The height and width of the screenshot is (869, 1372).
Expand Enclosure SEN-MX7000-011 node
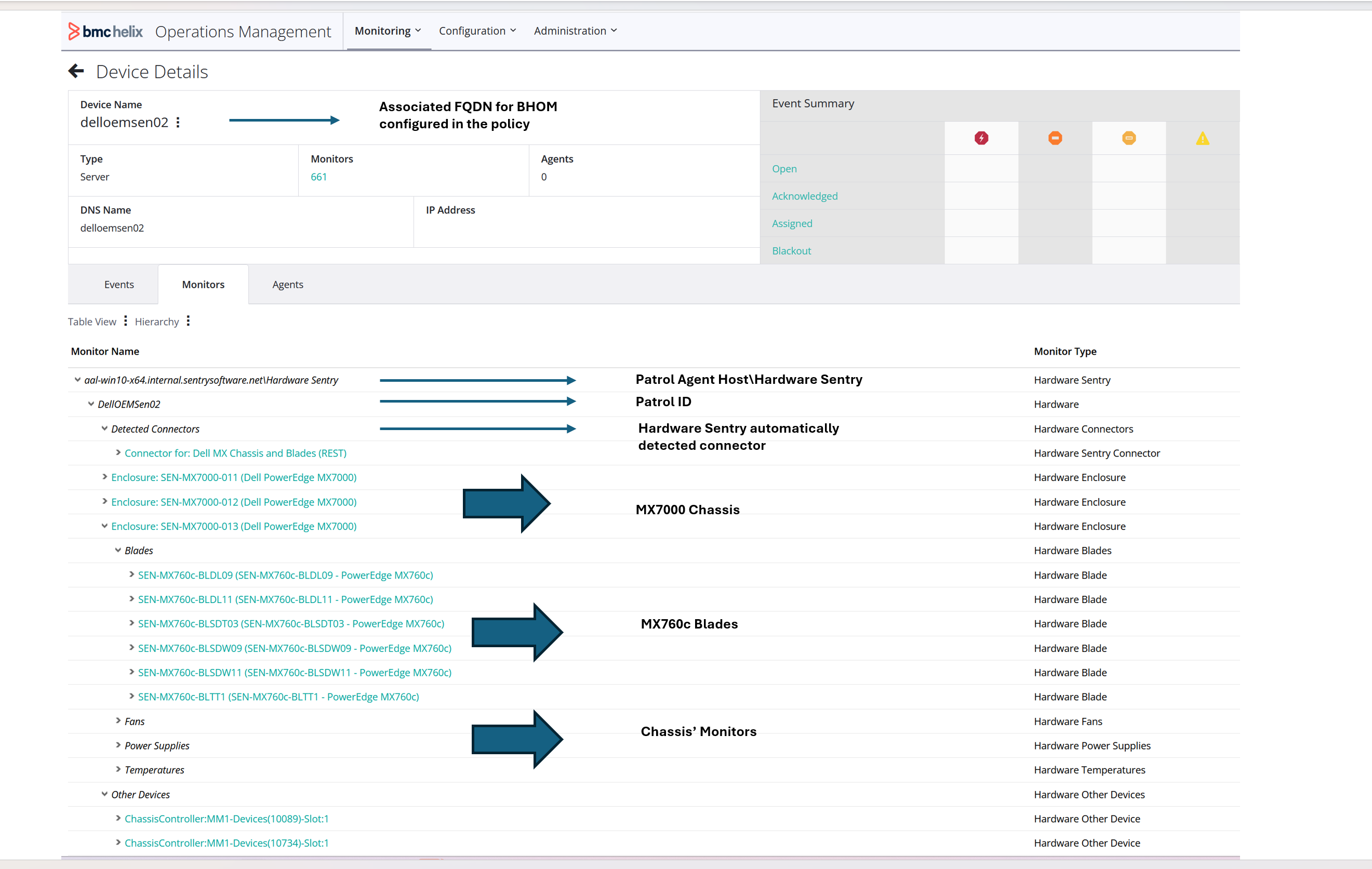coord(105,477)
